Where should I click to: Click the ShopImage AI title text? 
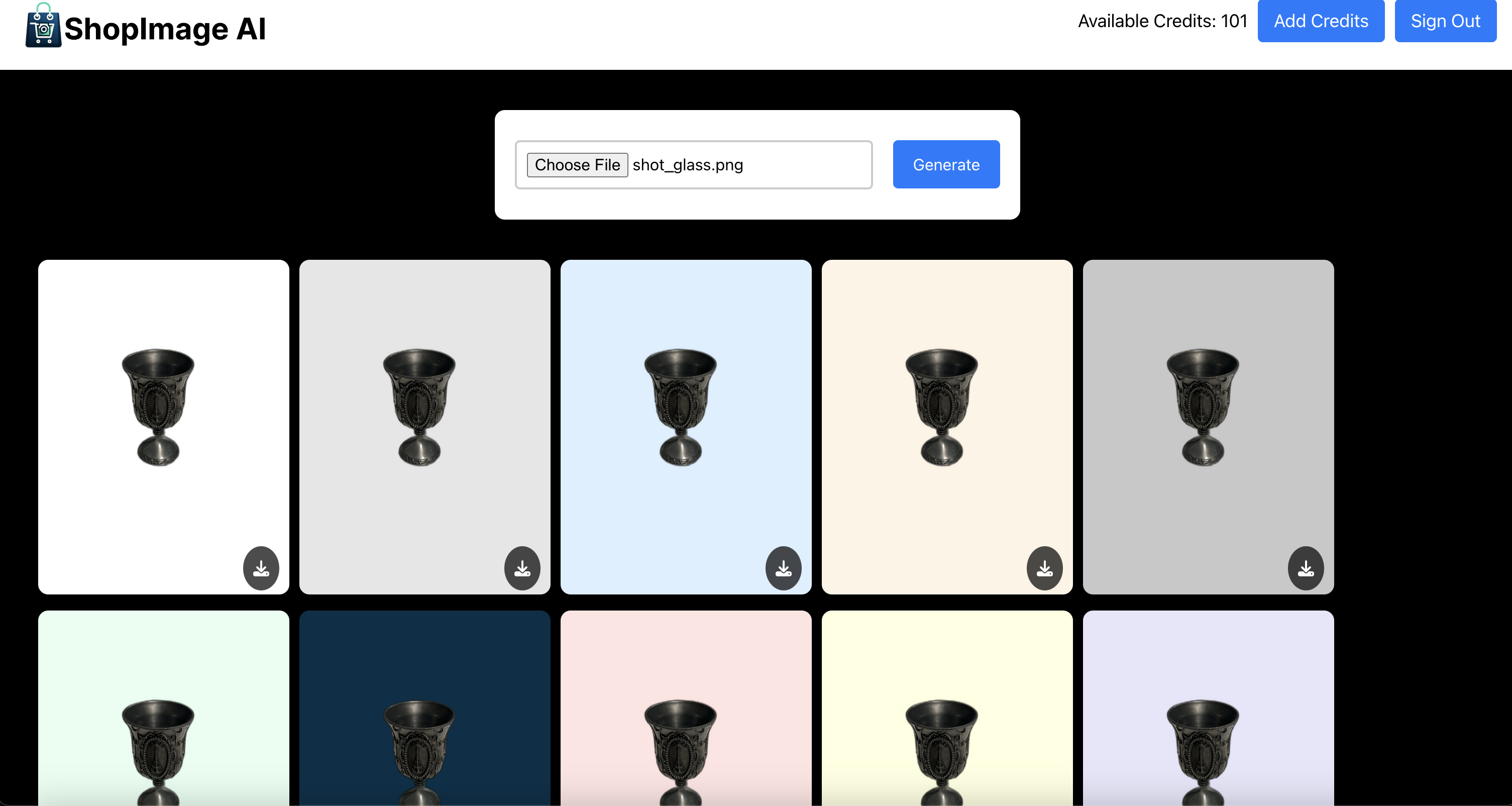[x=165, y=29]
